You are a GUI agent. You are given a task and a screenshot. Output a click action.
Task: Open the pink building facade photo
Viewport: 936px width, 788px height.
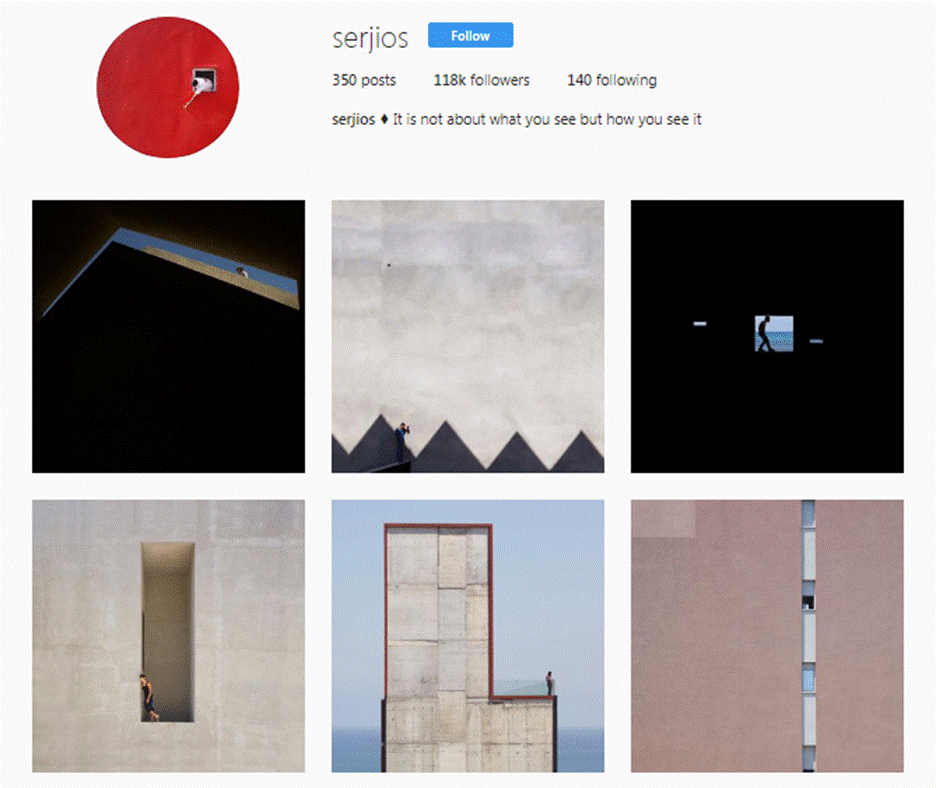pyautogui.click(x=767, y=636)
